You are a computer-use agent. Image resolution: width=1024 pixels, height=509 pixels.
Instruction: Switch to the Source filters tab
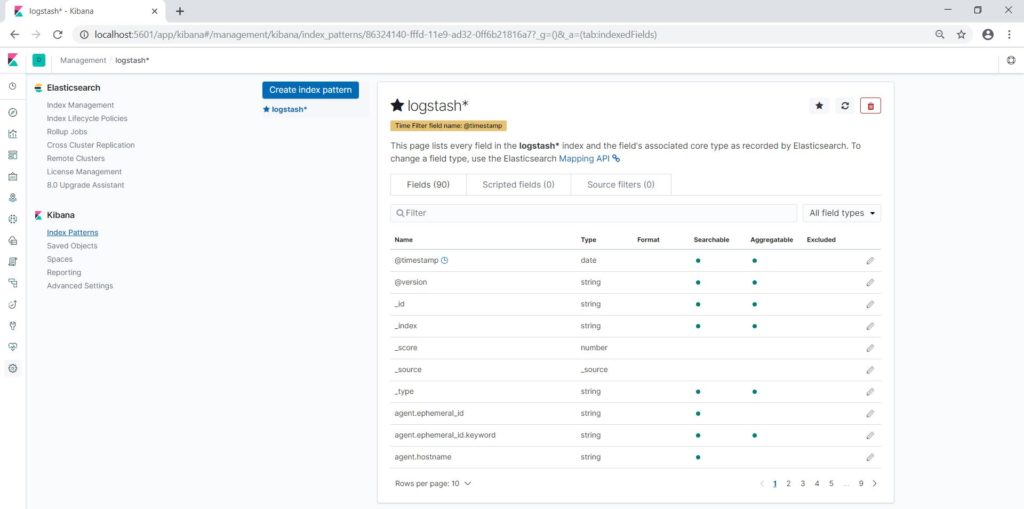(x=620, y=185)
